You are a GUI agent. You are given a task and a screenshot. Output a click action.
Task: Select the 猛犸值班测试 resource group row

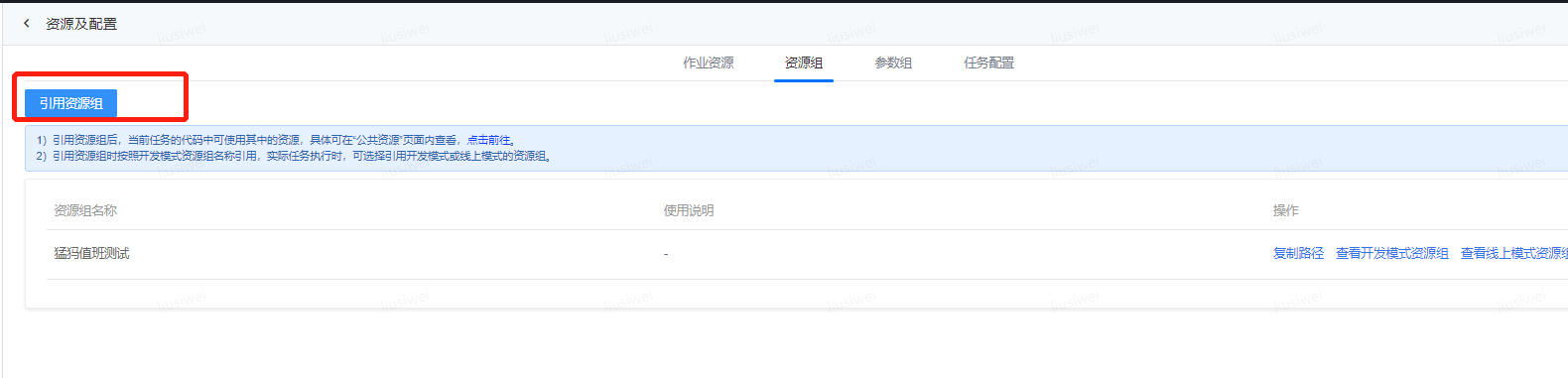(x=807, y=254)
